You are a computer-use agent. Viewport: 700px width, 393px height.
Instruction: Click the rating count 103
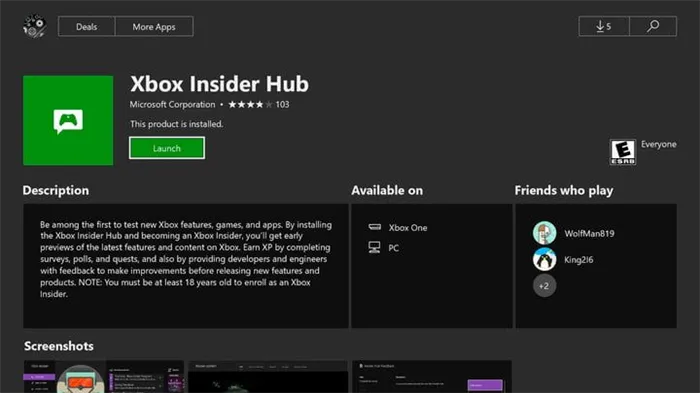[282, 105]
